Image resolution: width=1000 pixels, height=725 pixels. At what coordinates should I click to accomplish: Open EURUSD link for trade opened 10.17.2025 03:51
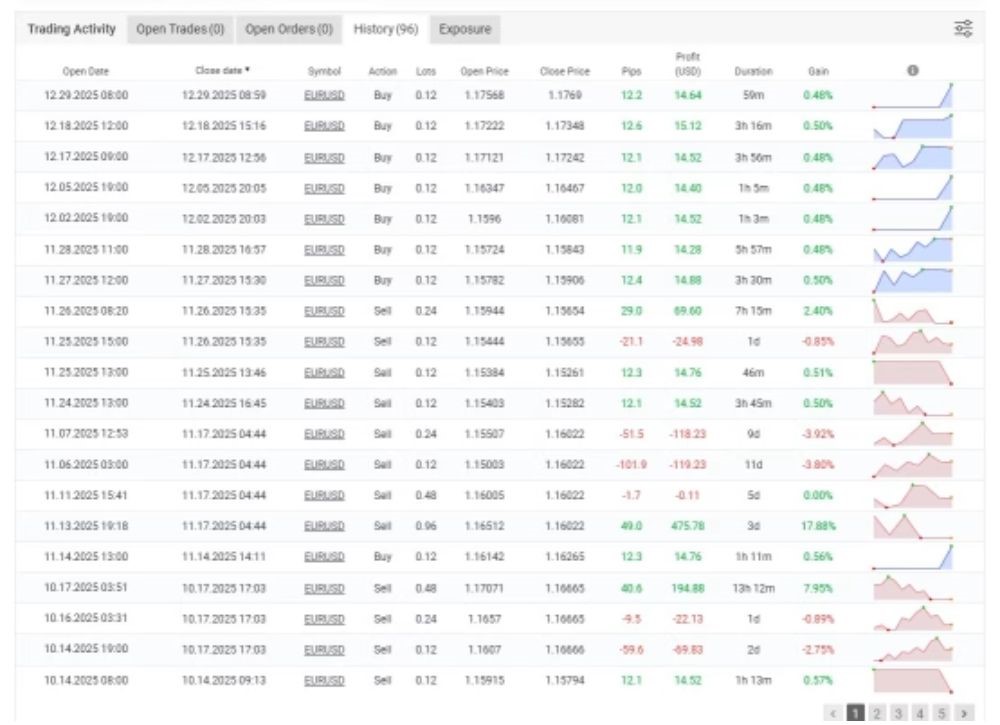tap(324, 588)
